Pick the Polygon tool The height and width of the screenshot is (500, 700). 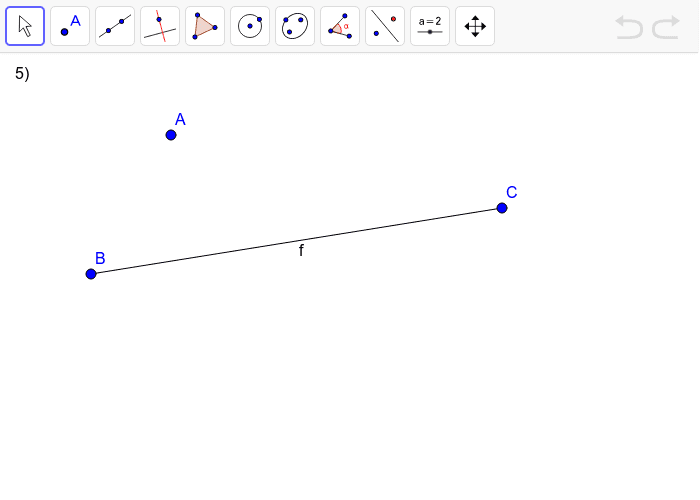tap(205, 26)
